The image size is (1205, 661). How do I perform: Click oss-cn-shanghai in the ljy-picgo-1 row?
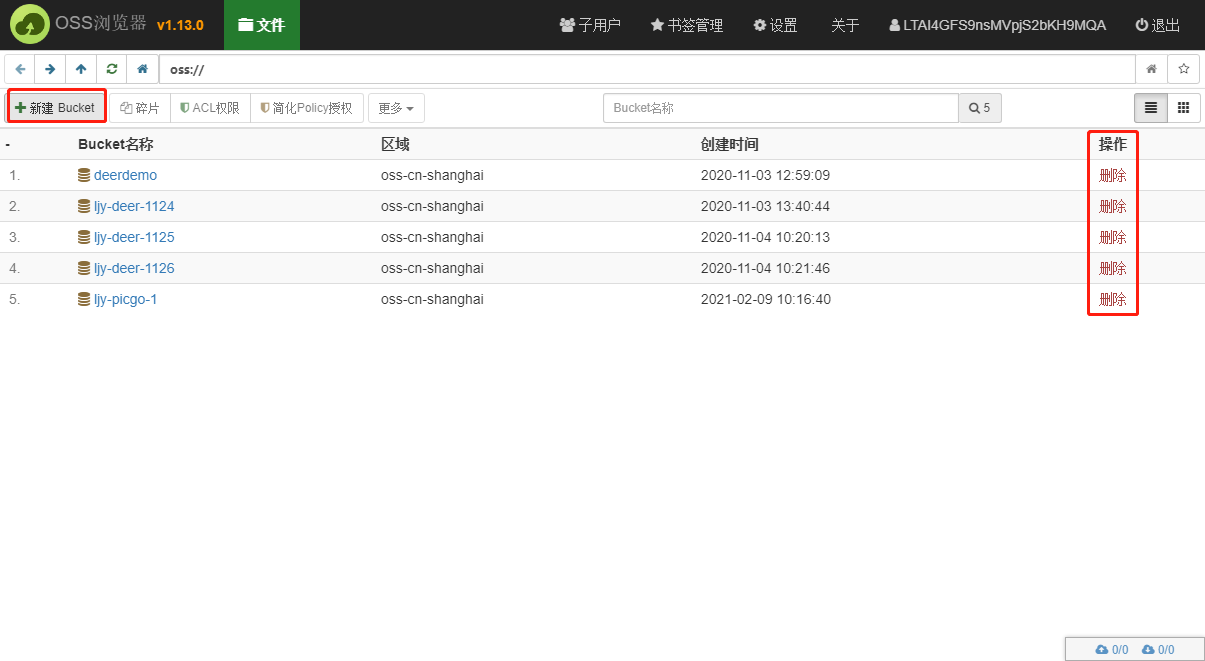[x=432, y=299]
